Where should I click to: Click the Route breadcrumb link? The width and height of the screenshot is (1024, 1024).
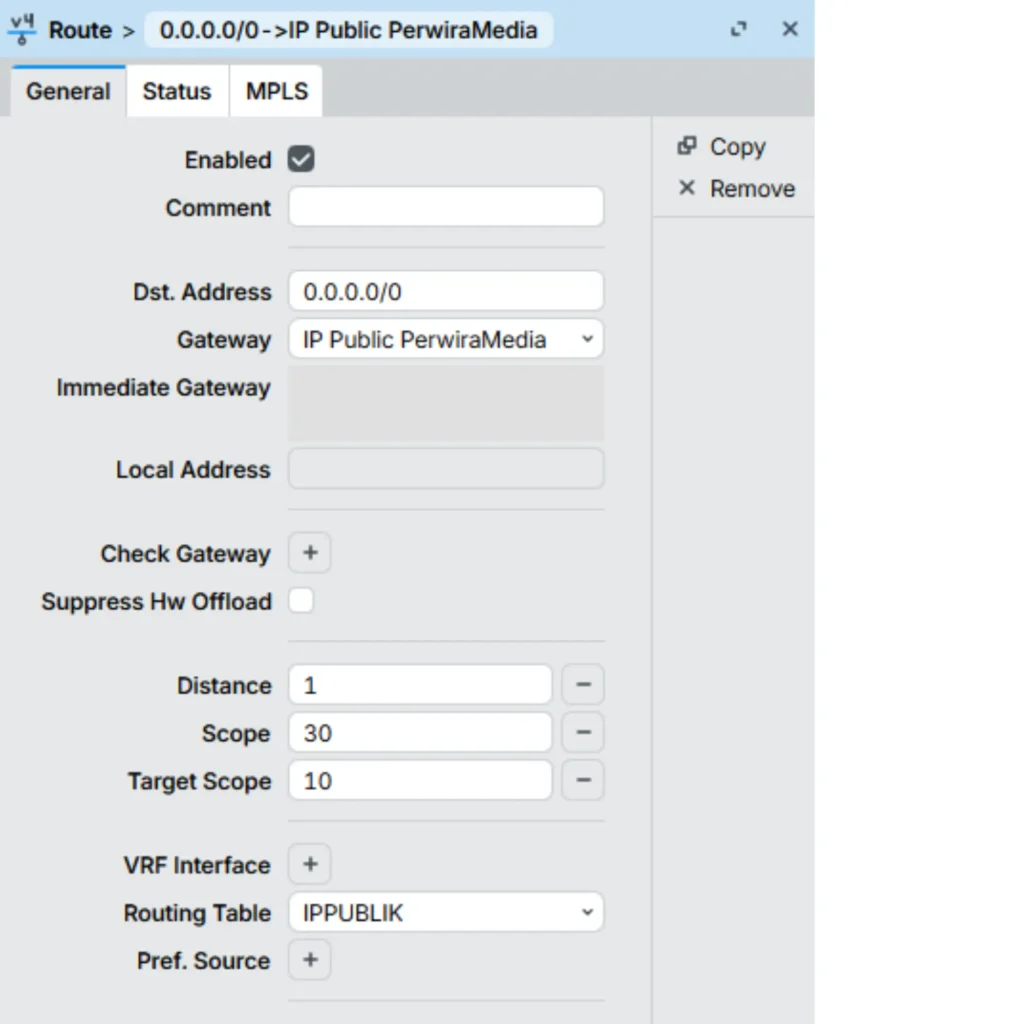[80, 30]
